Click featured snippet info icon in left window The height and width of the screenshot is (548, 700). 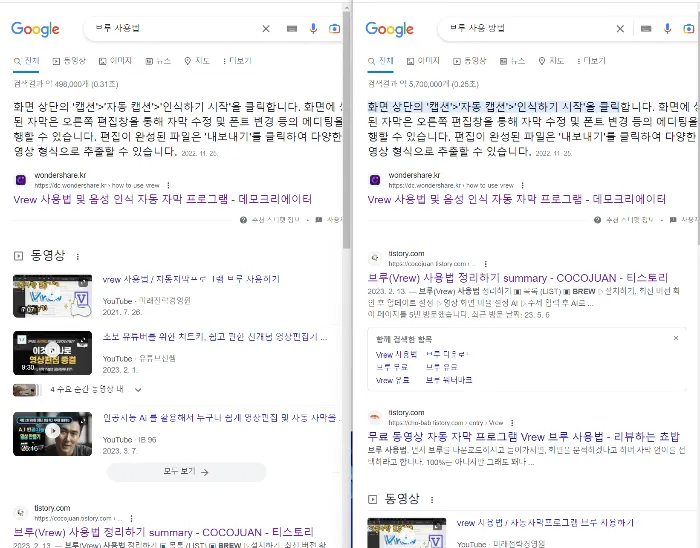pos(243,220)
